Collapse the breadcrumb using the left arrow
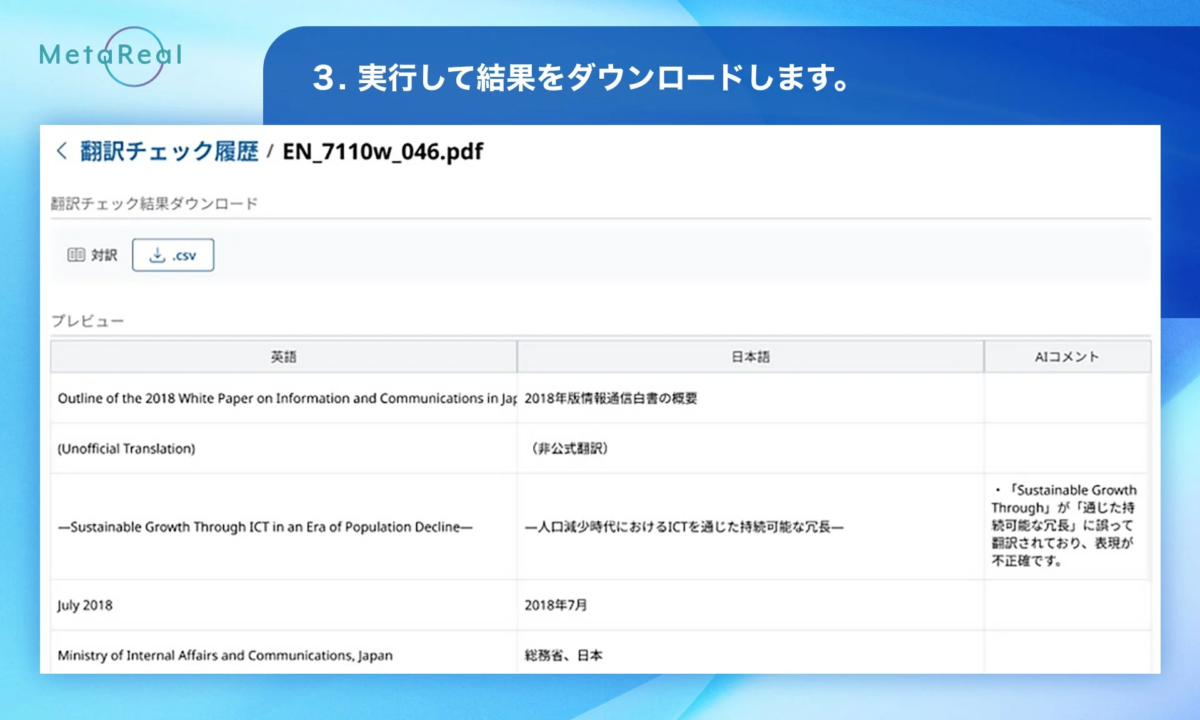This screenshot has width=1200, height=720. click(x=59, y=152)
